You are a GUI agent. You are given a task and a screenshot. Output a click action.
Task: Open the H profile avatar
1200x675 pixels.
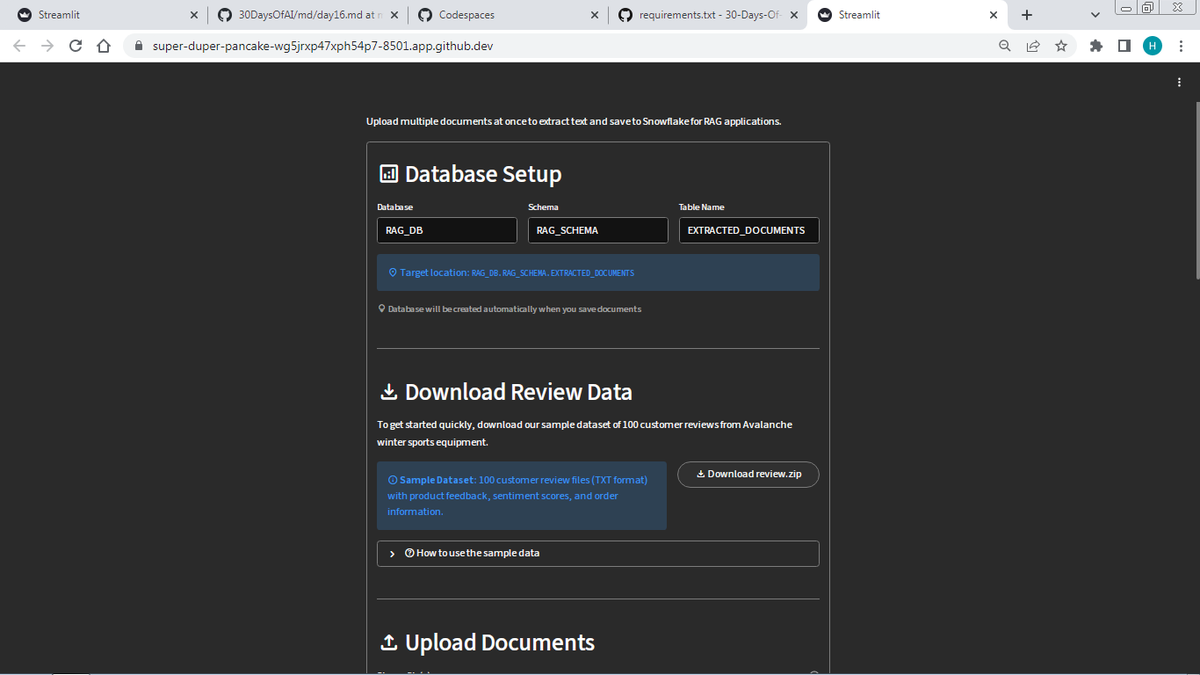click(1152, 46)
